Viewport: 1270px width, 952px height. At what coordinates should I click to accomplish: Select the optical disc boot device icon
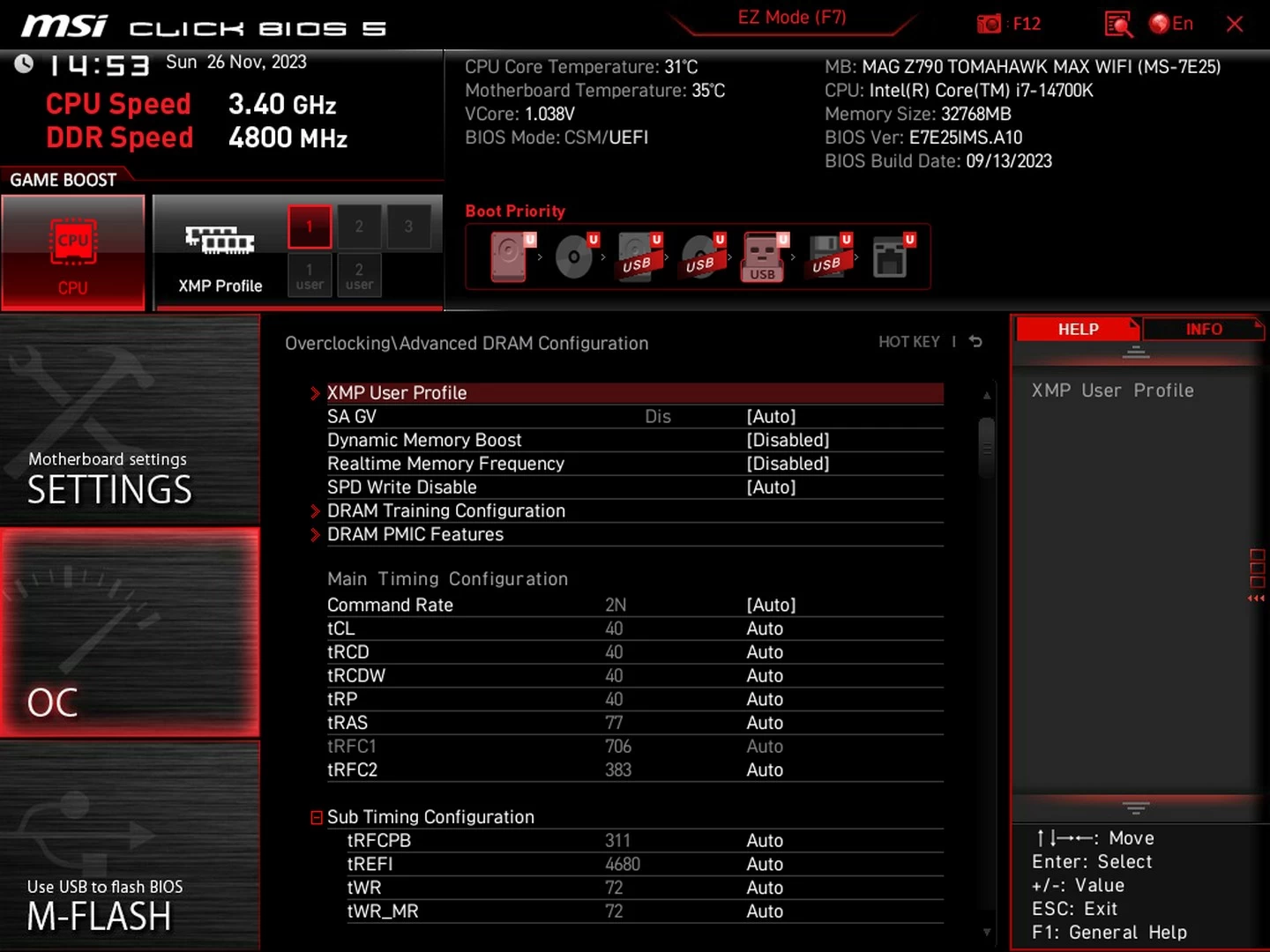point(574,257)
